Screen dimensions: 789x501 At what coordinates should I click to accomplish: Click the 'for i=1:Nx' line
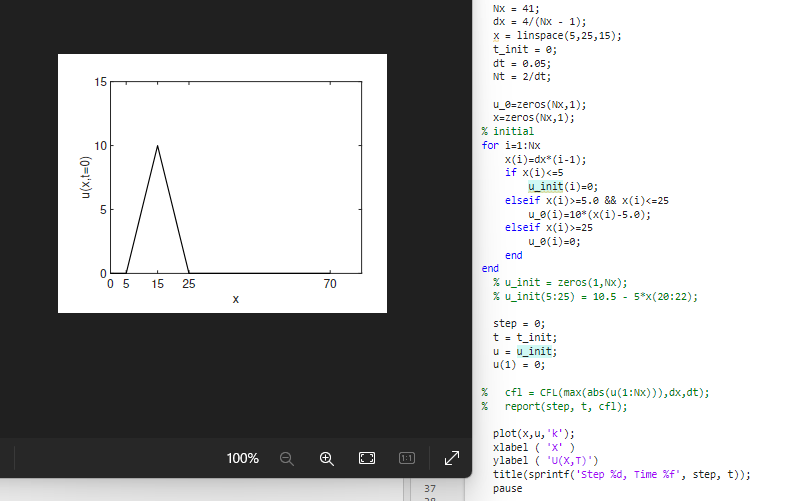tap(510, 145)
